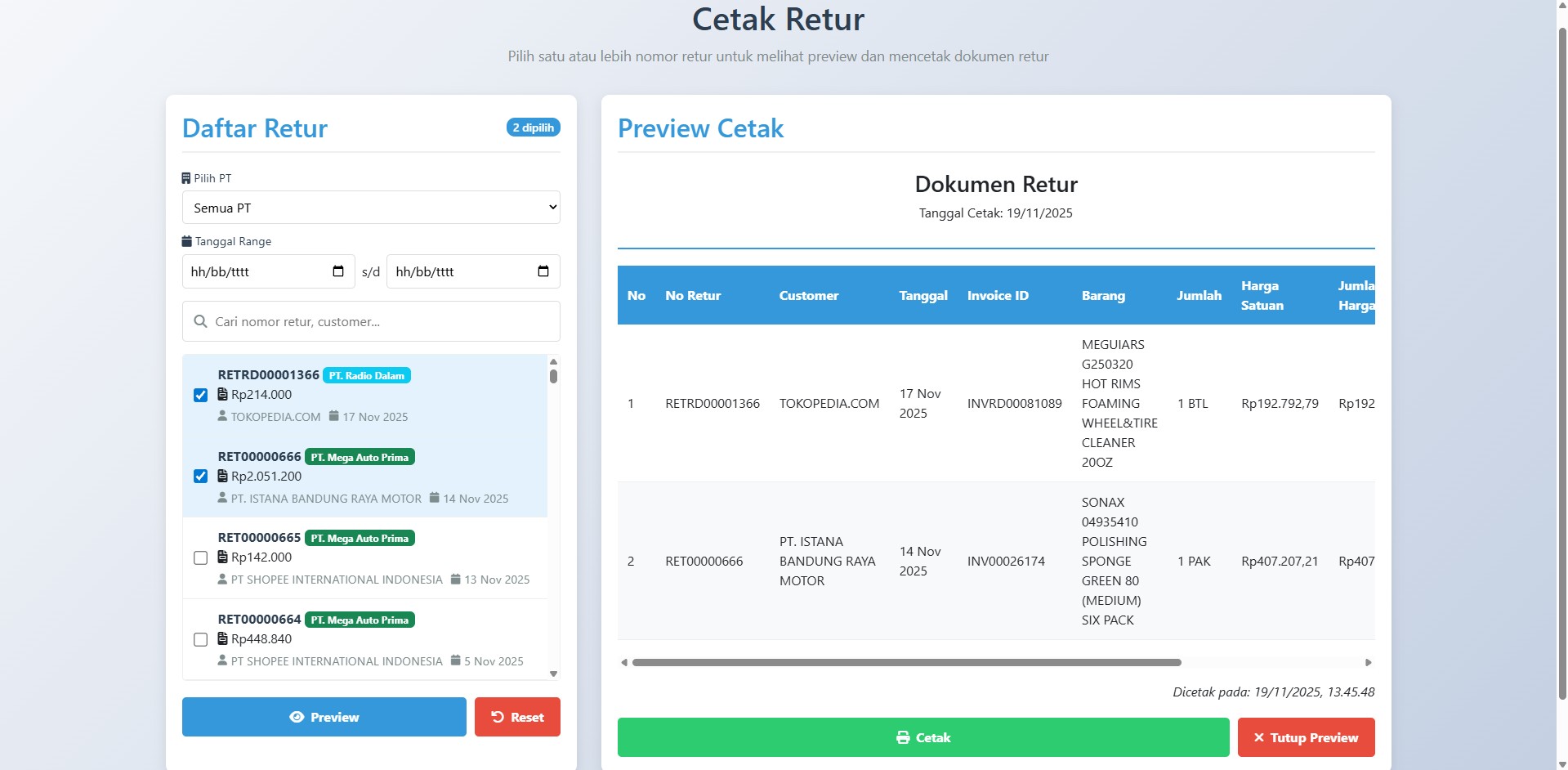1568x770 pixels.
Task: Click the PT. Mega Auto Prima badge
Action: pos(360,456)
